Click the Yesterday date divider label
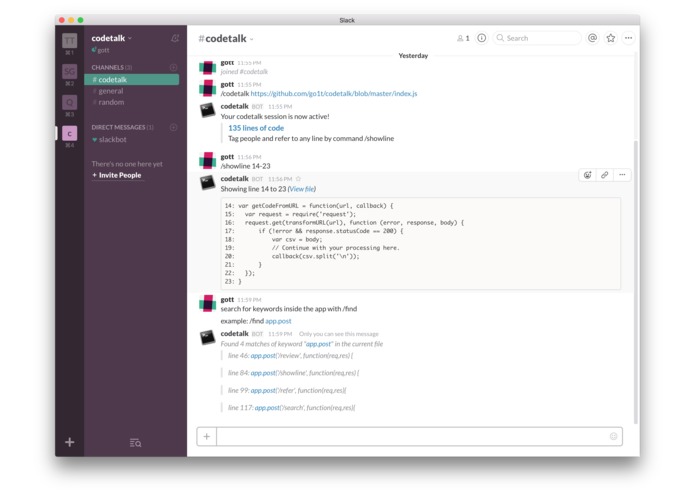 pos(413,55)
